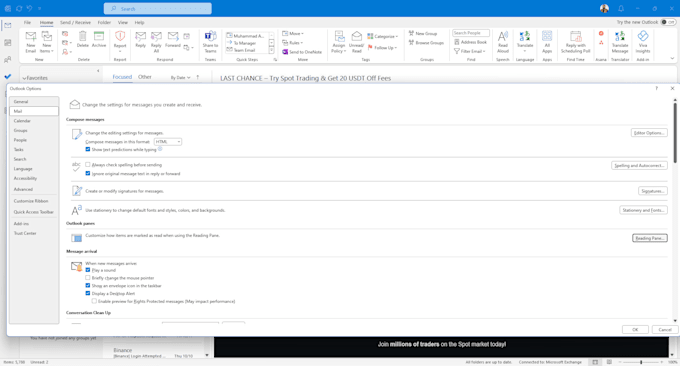This screenshot has width=680, height=366.
Task: Collapse the Favorites folder group
Action: click(x=24, y=78)
